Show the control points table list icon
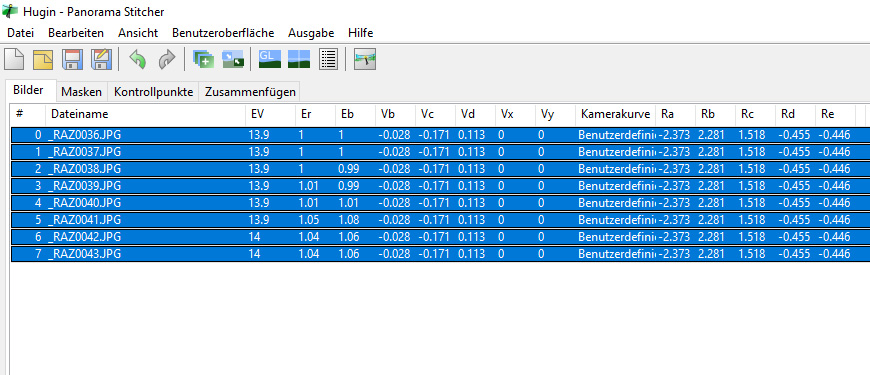This screenshot has height=375, width=870. pos(328,59)
